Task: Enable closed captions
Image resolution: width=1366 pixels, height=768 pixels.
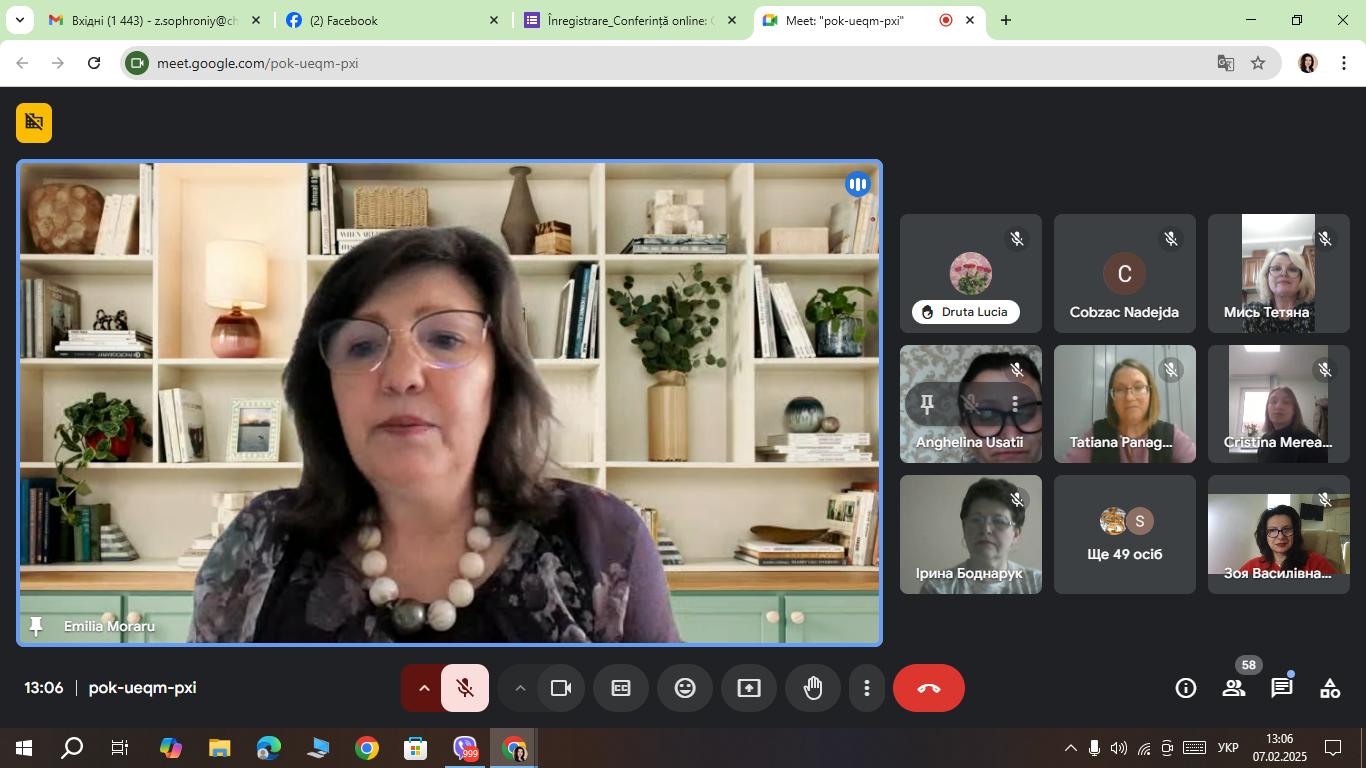Action: click(621, 688)
